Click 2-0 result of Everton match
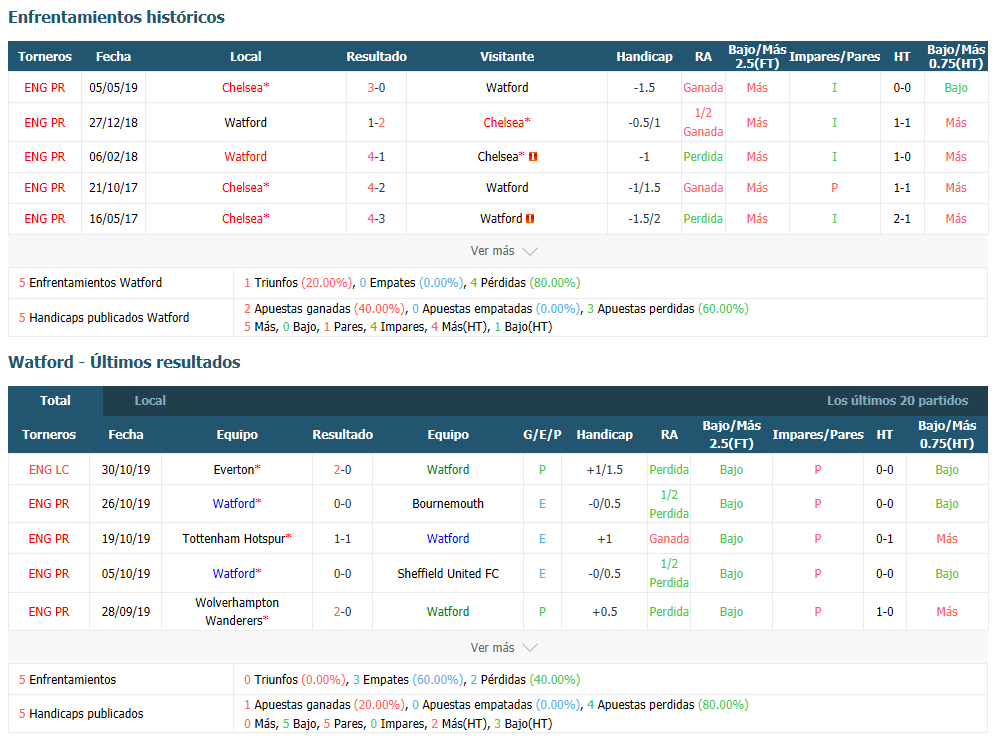The height and width of the screenshot is (740, 995). [343, 470]
